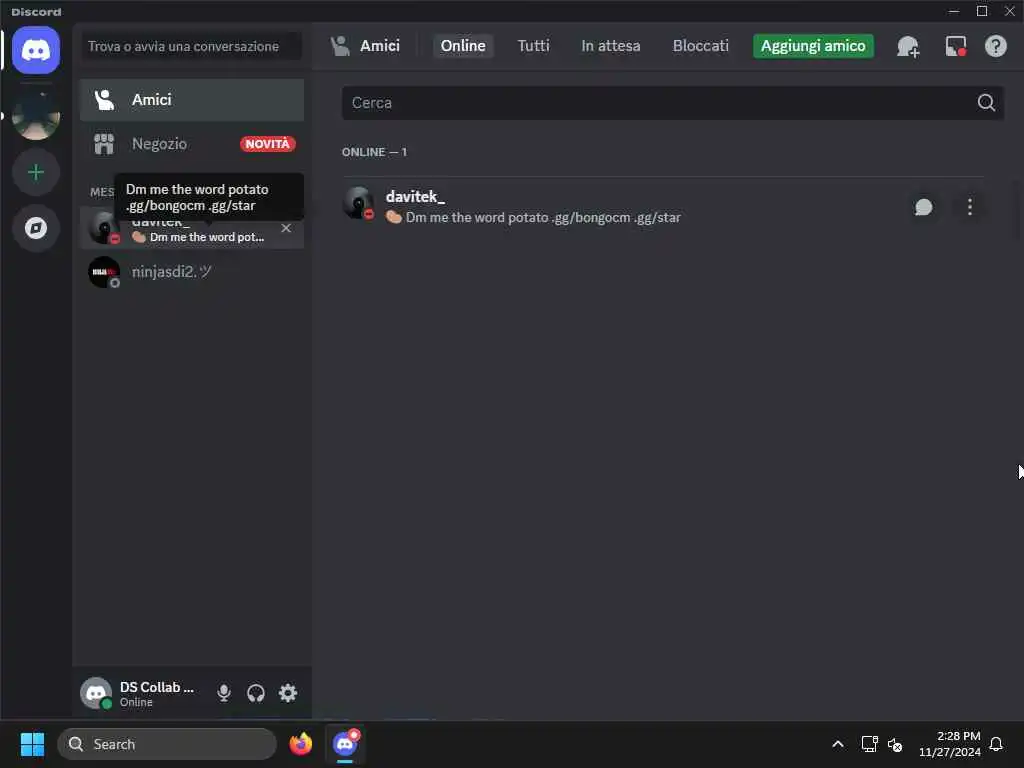The width and height of the screenshot is (1024, 768).
Task: Focus the Cerca friends search field
Action: coord(673,103)
